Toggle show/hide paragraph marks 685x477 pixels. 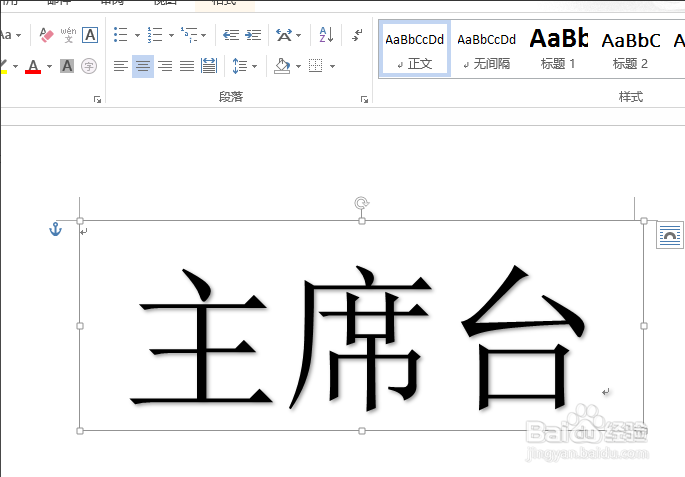tap(357, 35)
